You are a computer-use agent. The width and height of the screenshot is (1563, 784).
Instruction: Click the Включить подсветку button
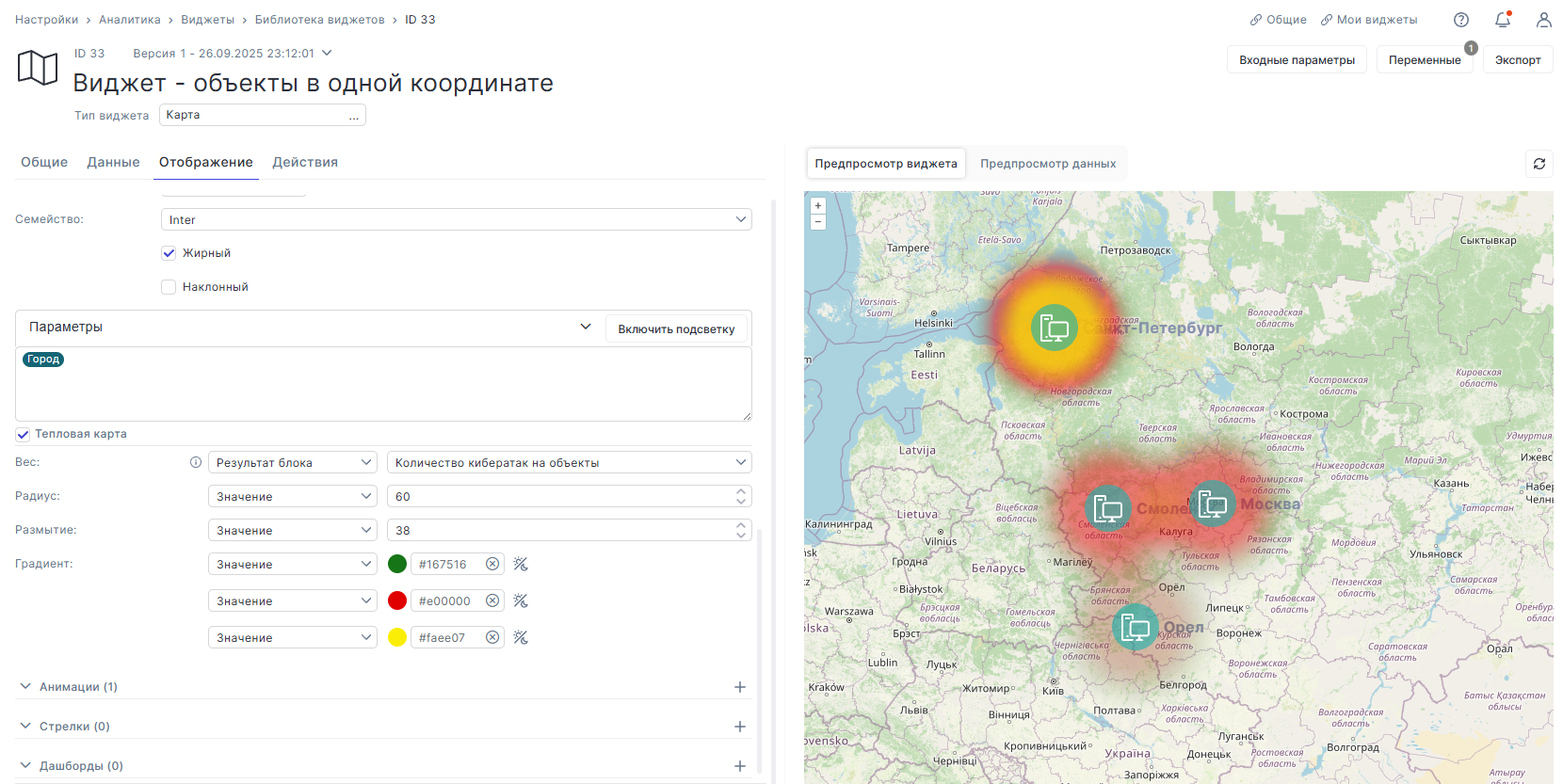click(x=676, y=328)
